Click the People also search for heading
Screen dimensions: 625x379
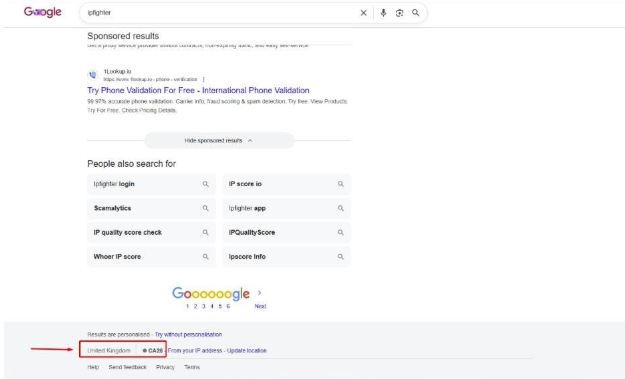(x=132, y=164)
